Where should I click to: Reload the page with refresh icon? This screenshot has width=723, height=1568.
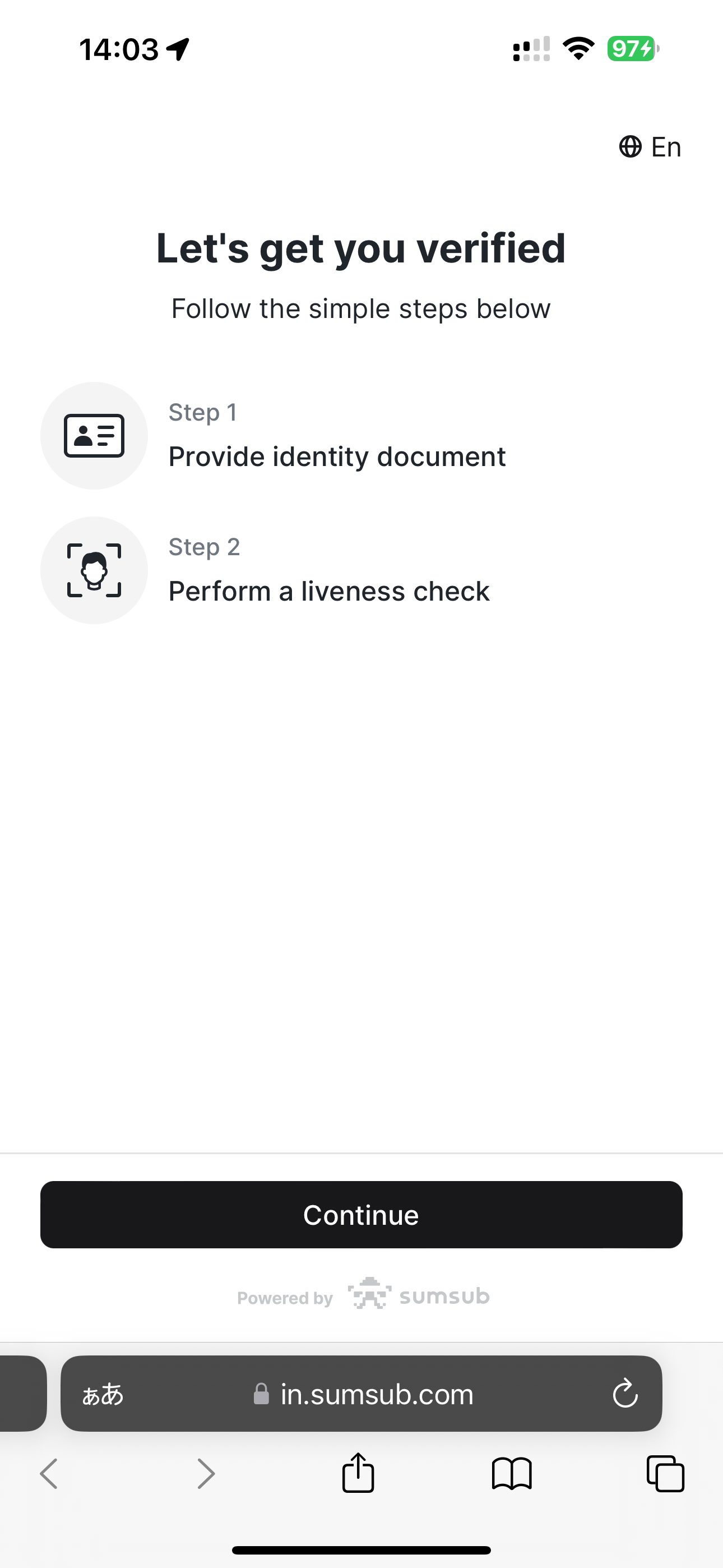click(x=625, y=1394)
